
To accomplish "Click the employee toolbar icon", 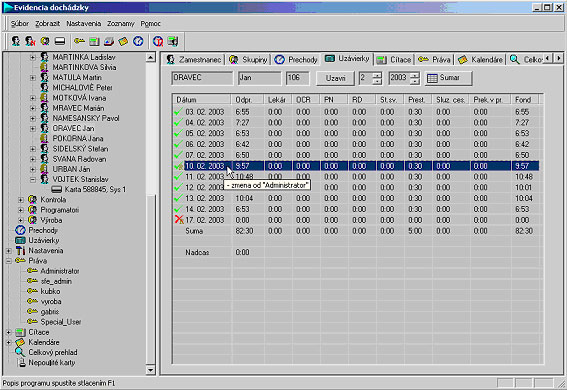I will (16, 41).
